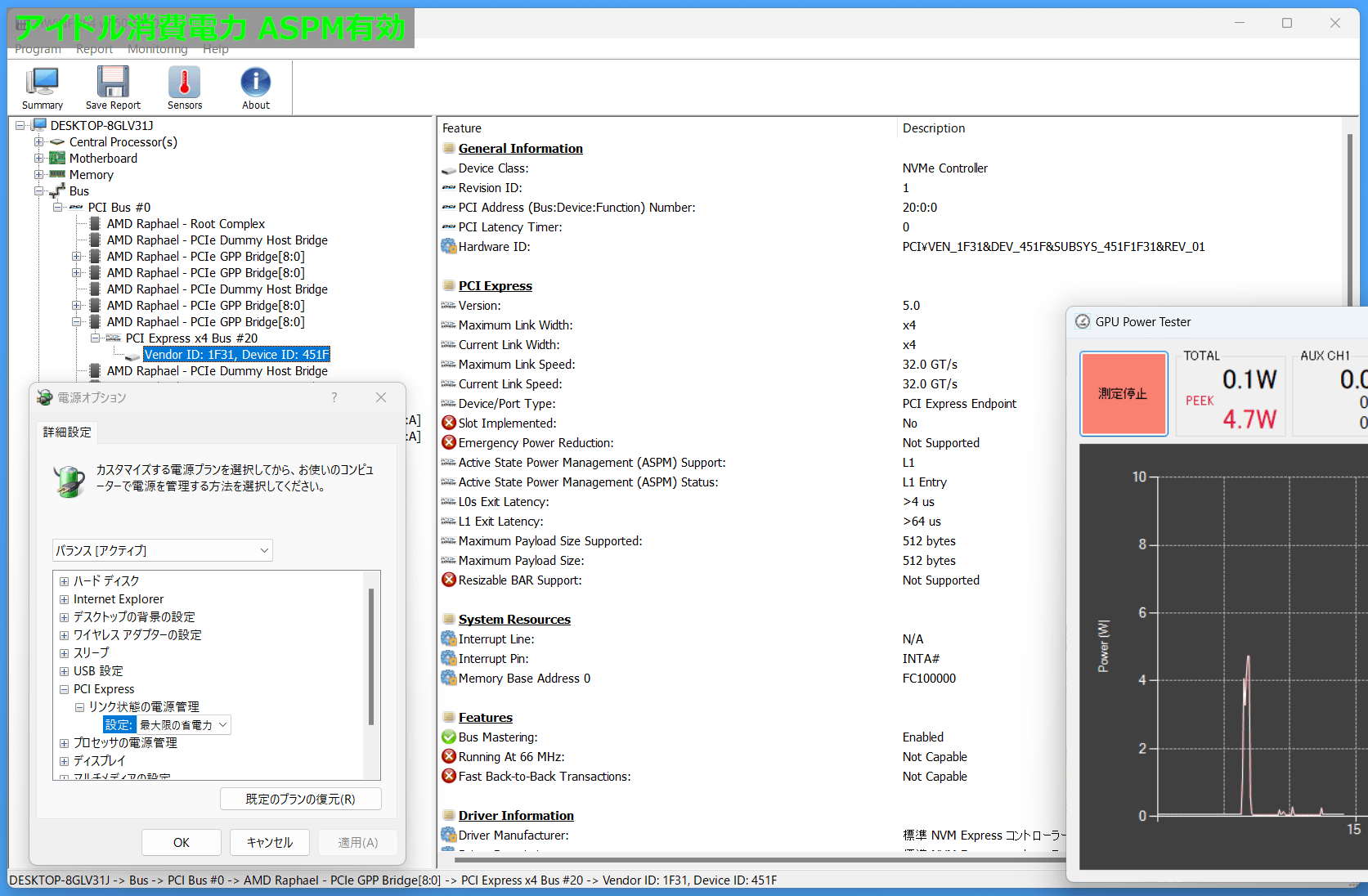Click the power options help question mark
The image size is (1368, 896).
click(x=334, y=397)
